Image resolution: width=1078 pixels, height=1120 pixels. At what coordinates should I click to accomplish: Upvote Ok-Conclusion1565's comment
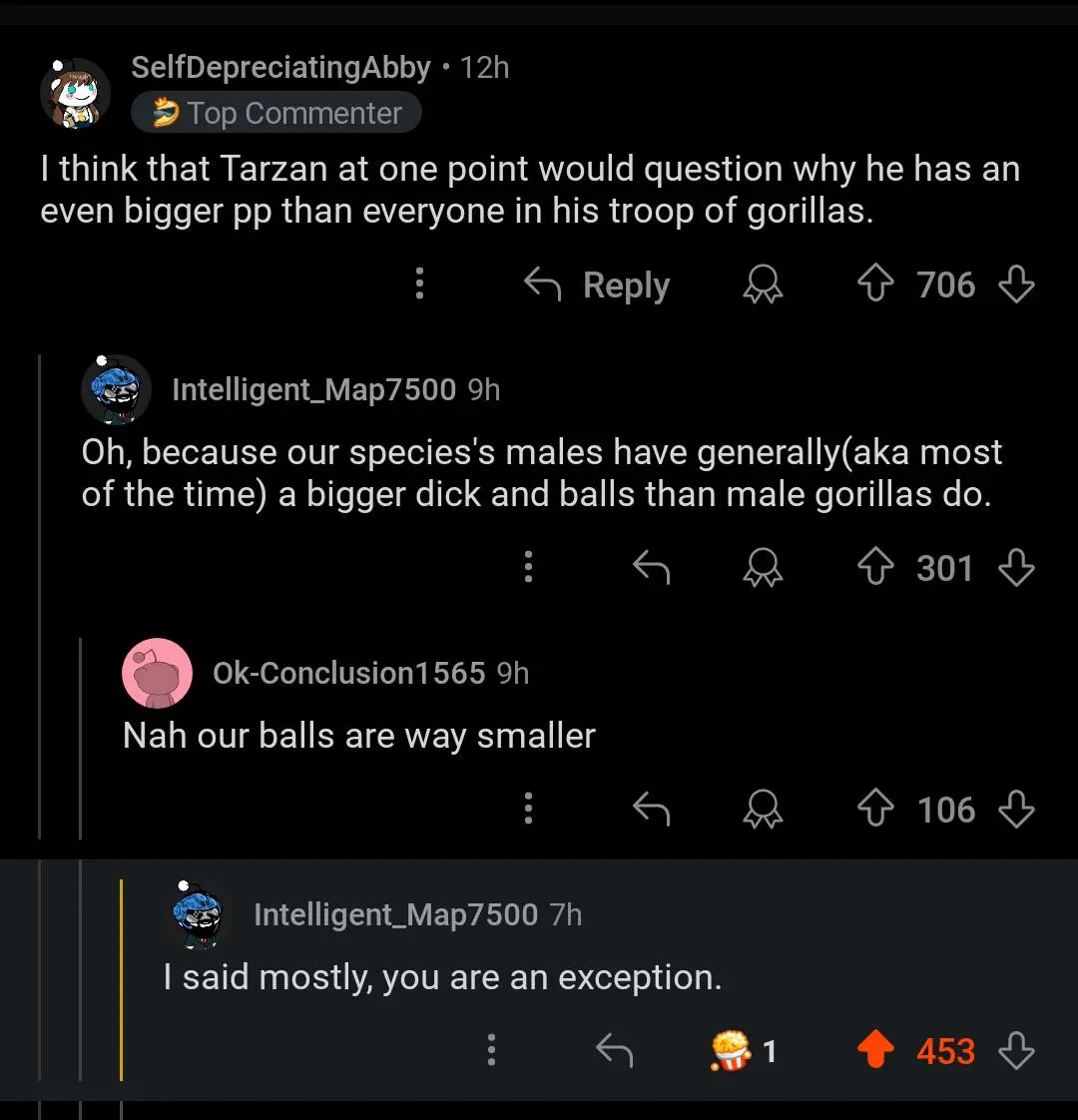(875, 810)
